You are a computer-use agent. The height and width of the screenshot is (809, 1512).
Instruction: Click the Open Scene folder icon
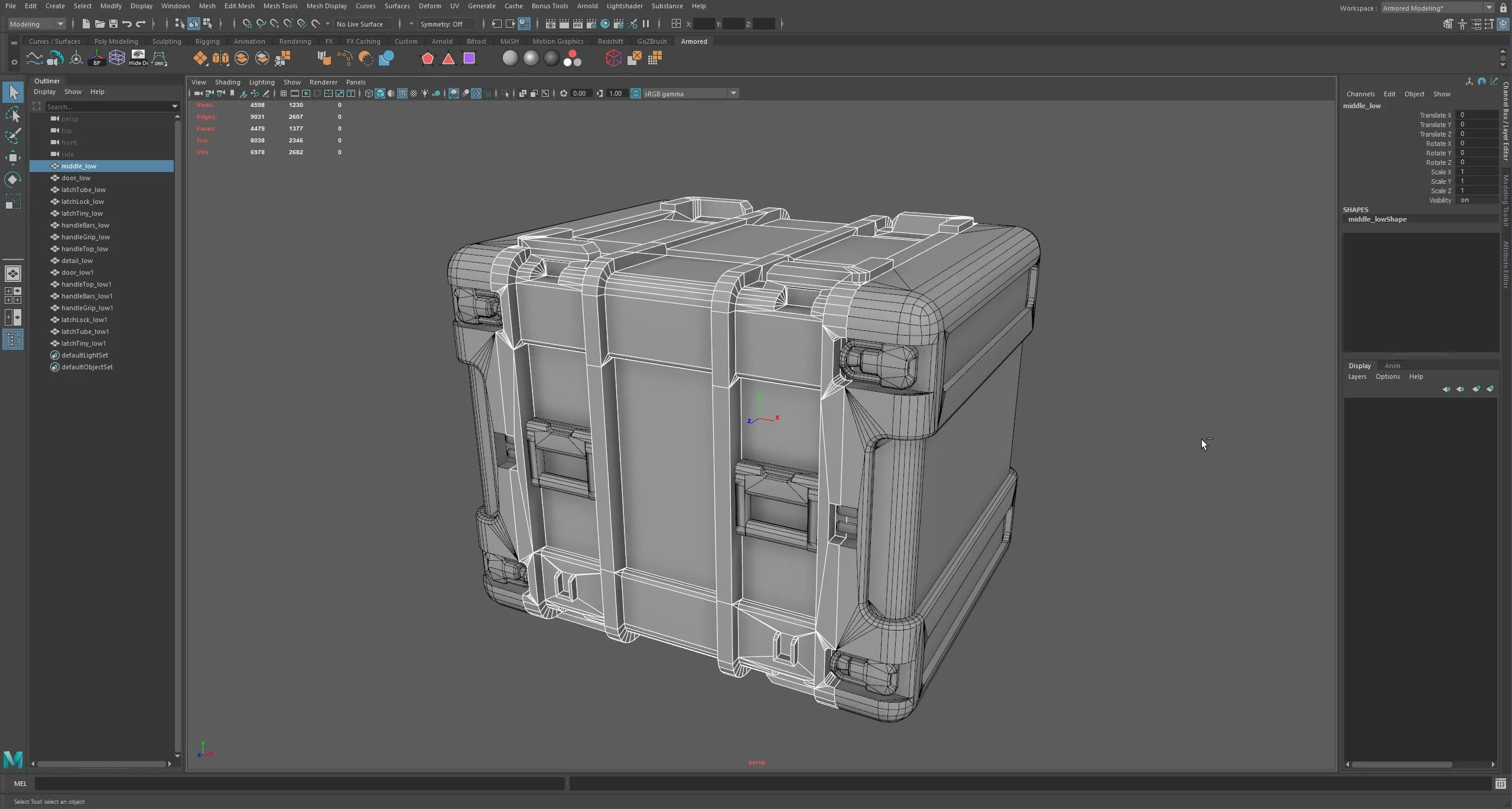coord(100,24)
